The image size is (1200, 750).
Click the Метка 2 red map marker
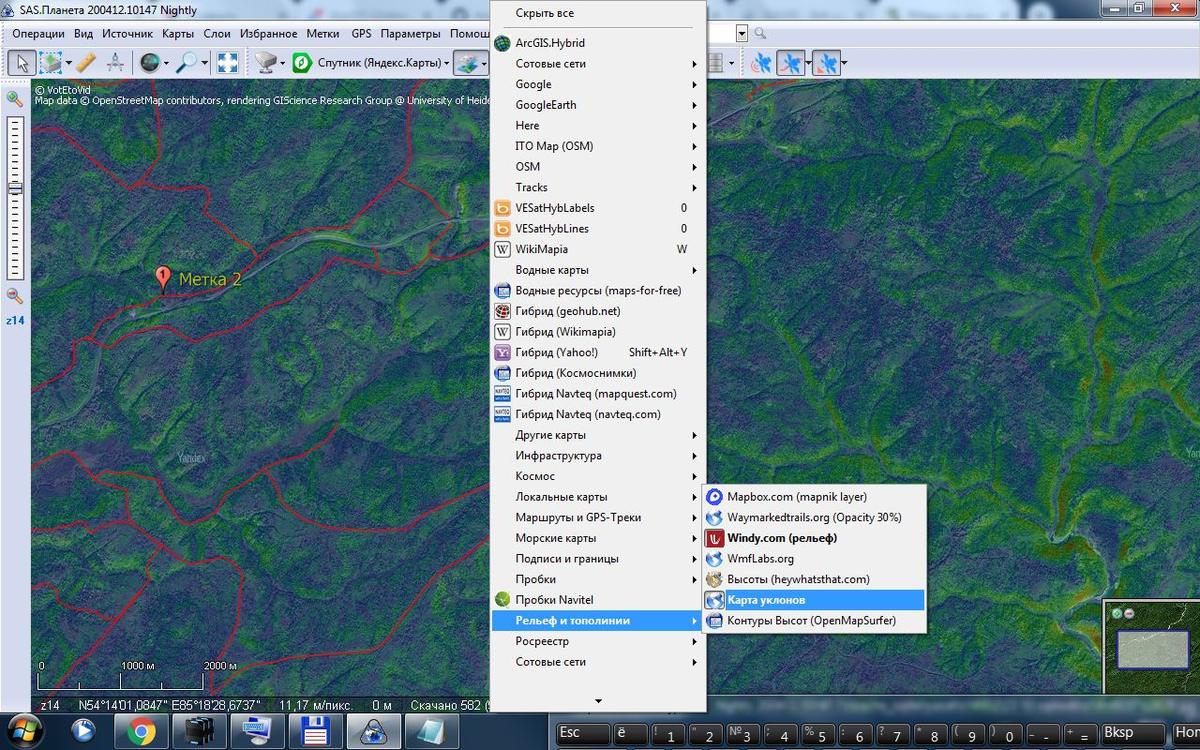coord(163,278)
